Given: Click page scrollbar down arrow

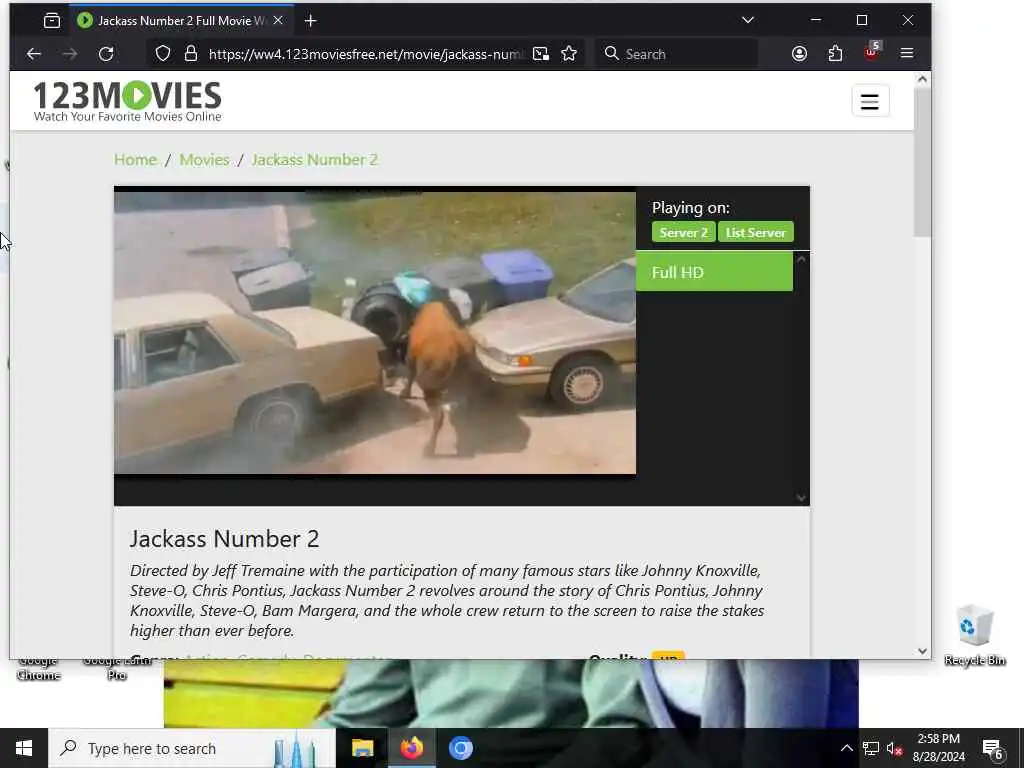Looking at the screenshot, I should point(922,651).
